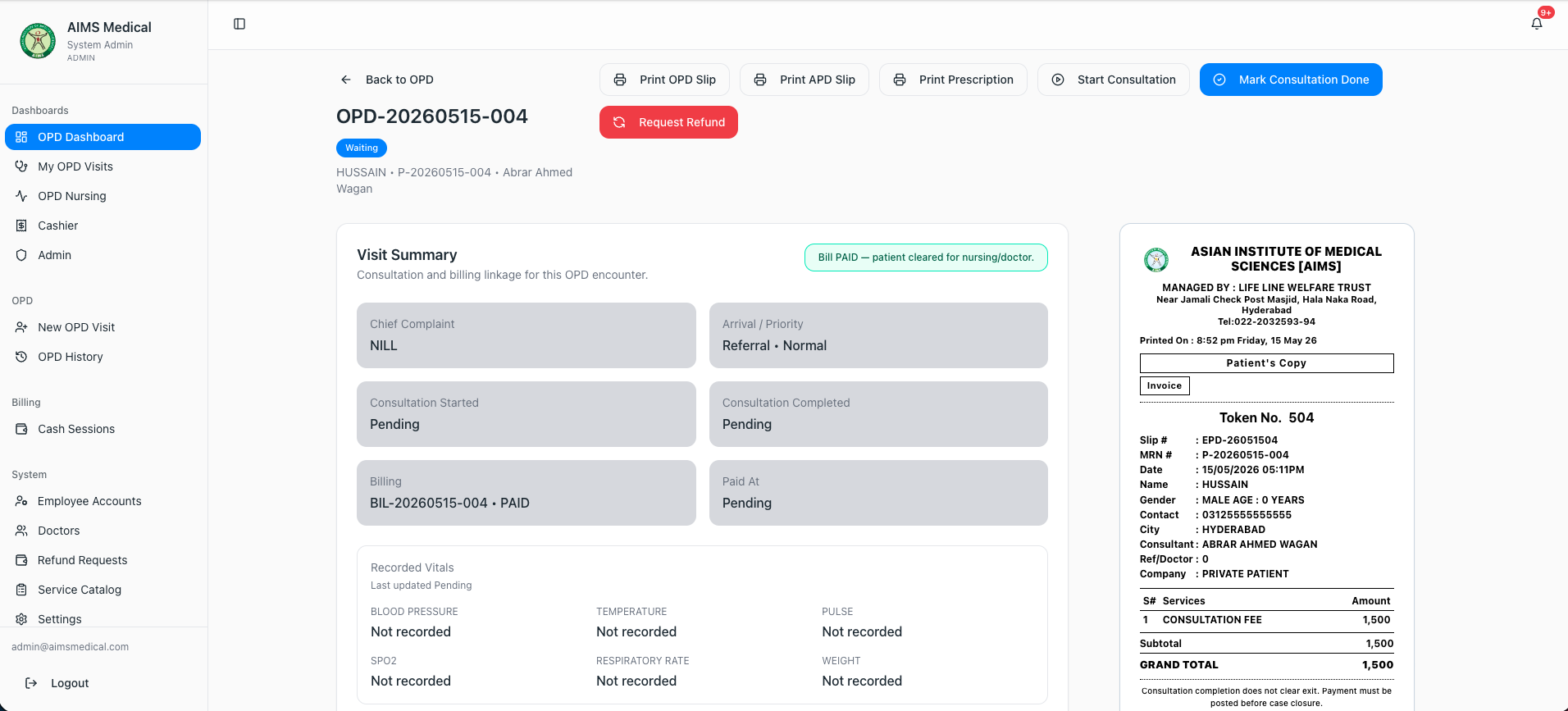This screenshot has width=1568, height=711.
Task: Open Settings in the sidebar
Action: pos(103,619)
